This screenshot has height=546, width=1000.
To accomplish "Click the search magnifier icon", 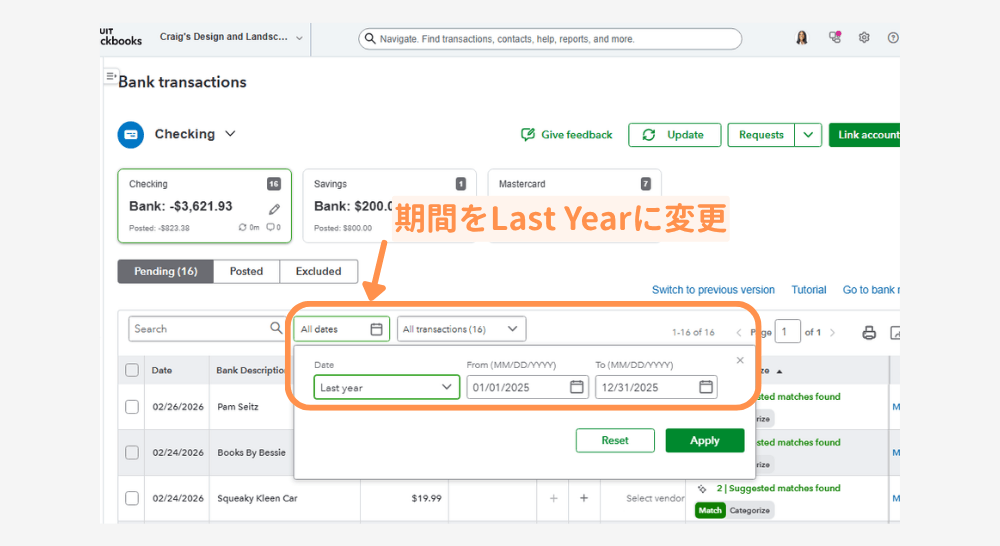I will [x=277, y=328].
